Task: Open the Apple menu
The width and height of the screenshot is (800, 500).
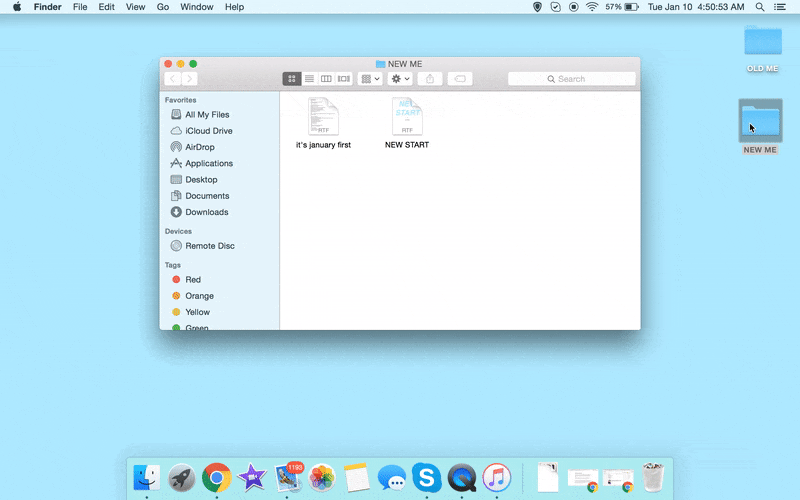Action: click(17, 7)
